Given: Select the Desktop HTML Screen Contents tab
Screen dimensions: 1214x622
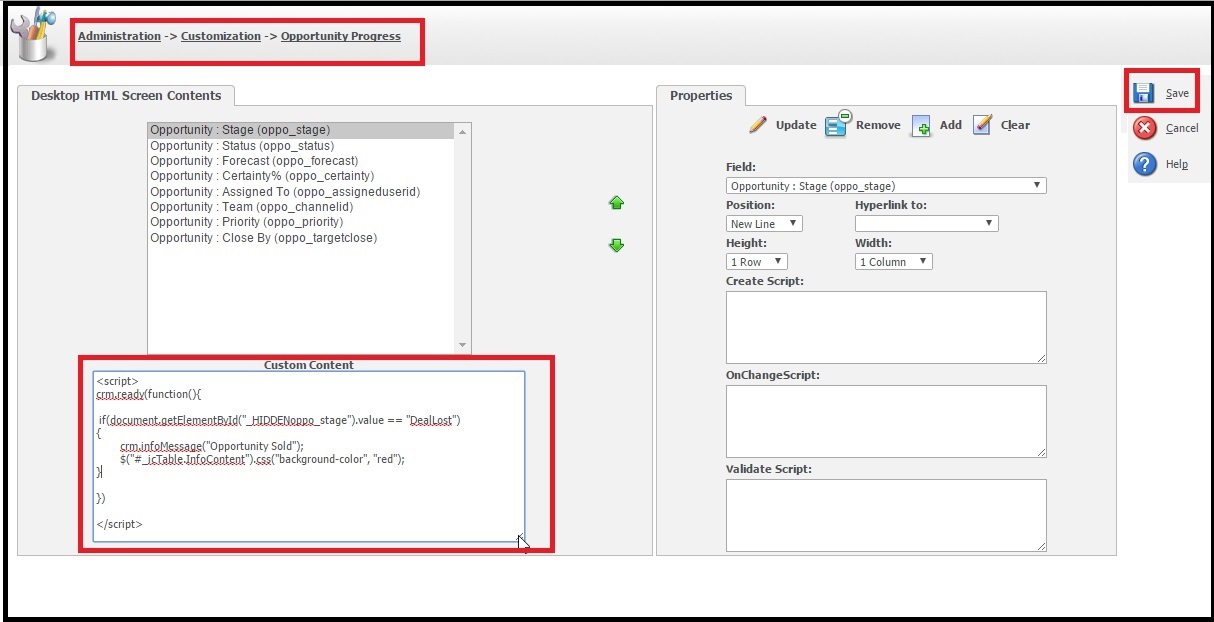Looking at the screenshot, I should [x=126, y=96].
